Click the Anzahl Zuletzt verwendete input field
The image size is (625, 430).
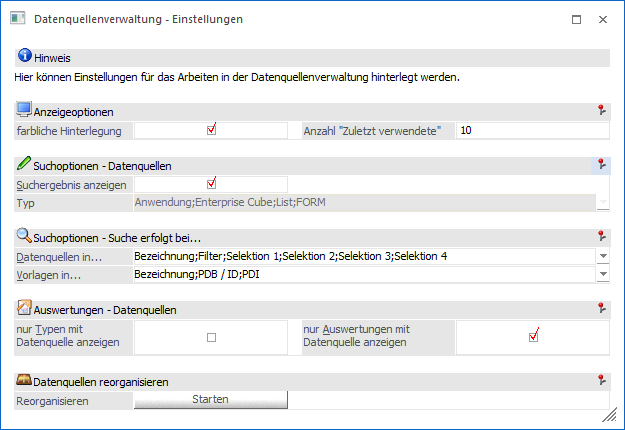click(x=531, y=130)
